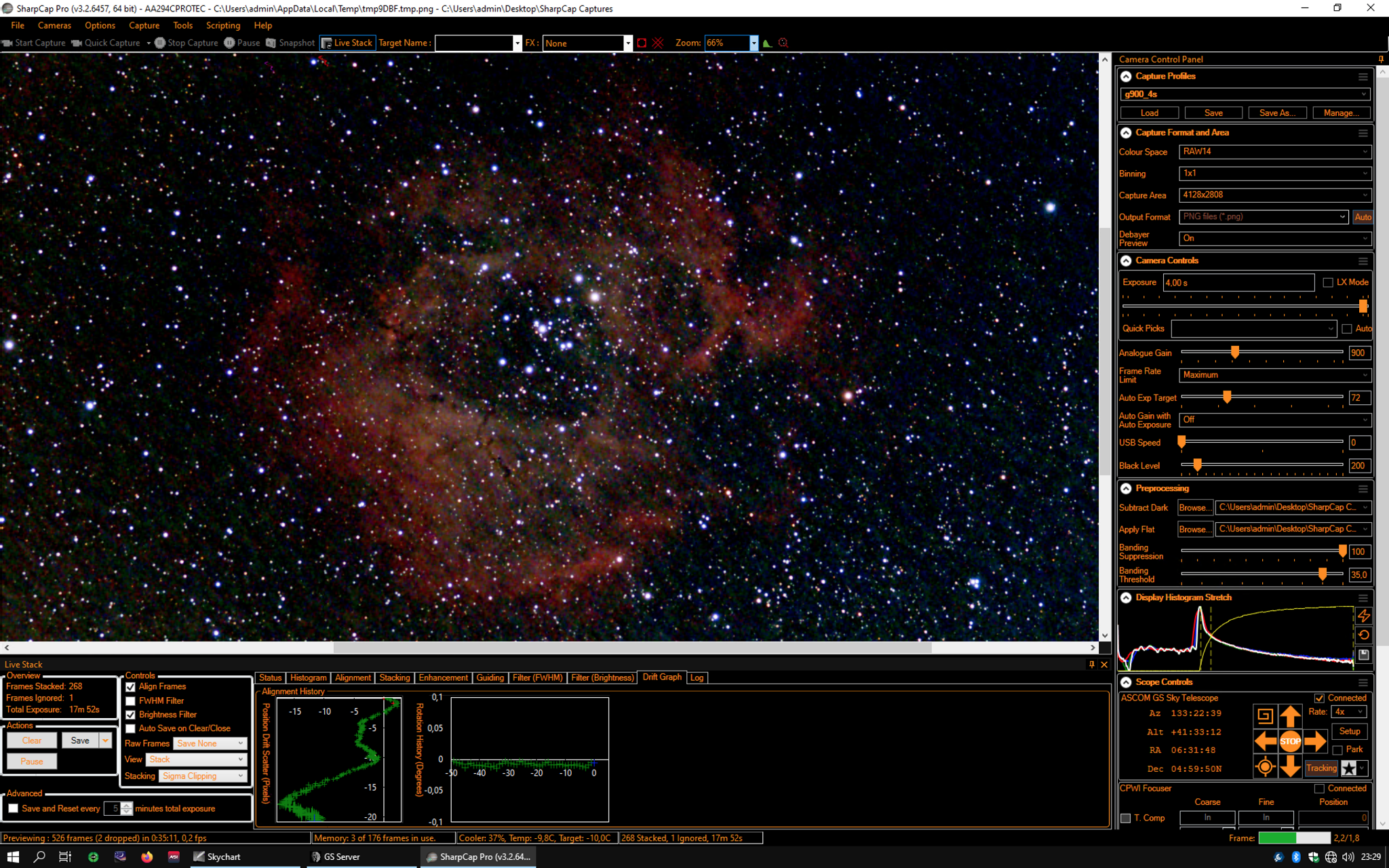Open the Capture Profiles section menu icon
The image size is (1389, 868).
[1363, 77]
